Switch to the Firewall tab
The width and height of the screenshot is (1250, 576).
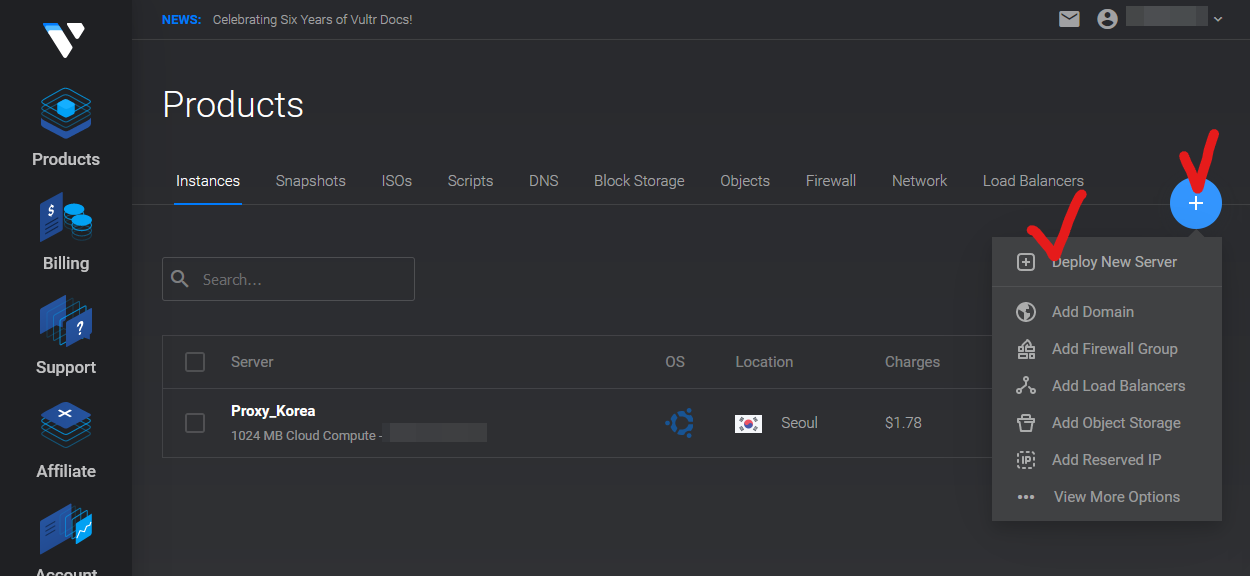coord(831,181)
